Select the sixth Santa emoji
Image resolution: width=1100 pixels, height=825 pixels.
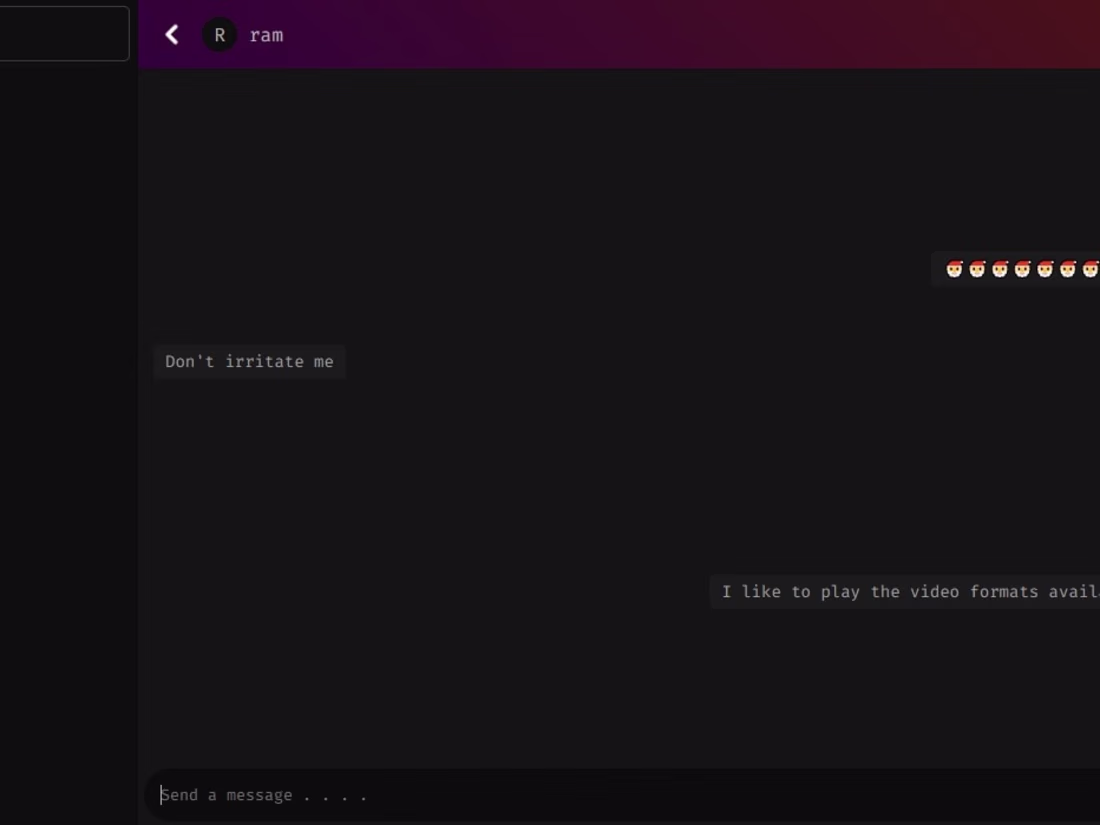(1068, 269)
